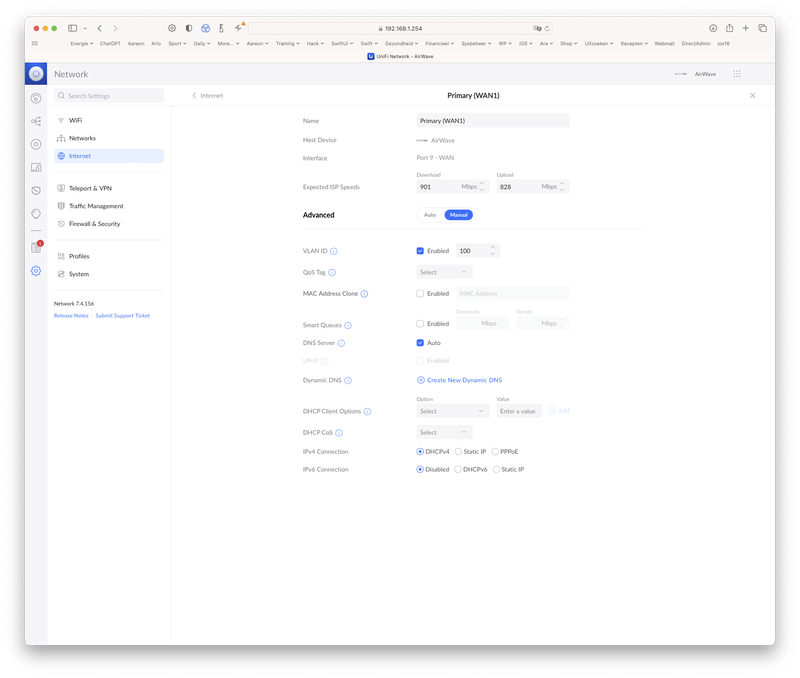Image resolution: width=800 pixels, height=678 pixels.
Task: Go back to Internet list
Action: point(208,95)
